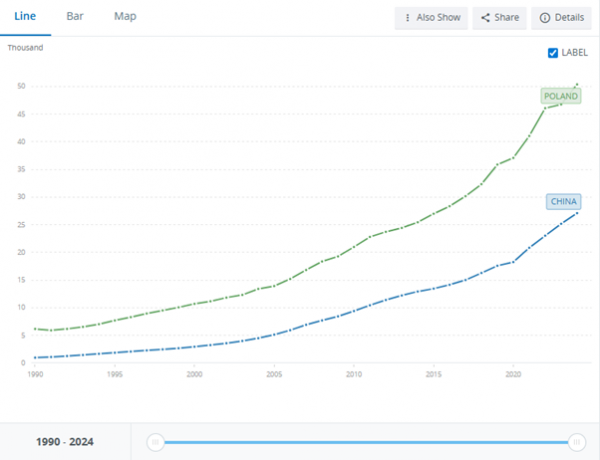Click the middle of the blue year range track

pos(366,441)
